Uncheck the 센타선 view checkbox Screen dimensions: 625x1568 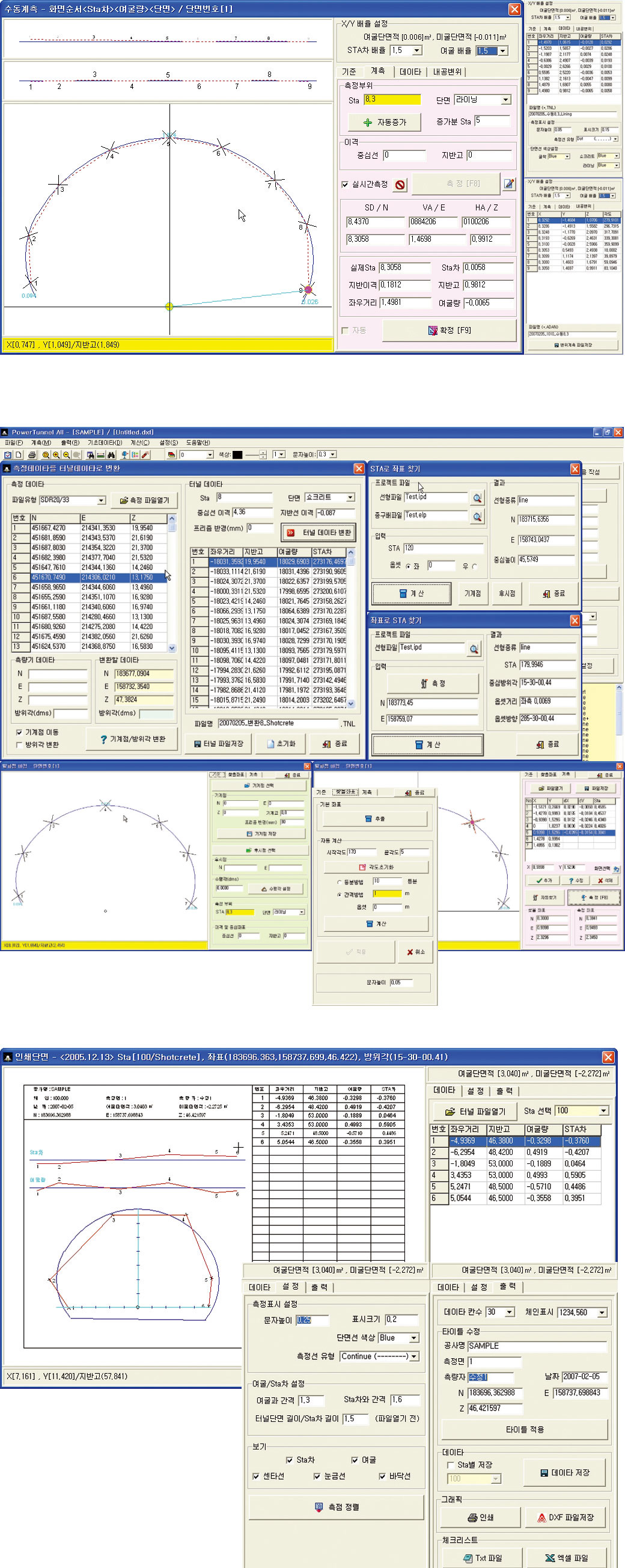(x=256, y=1476)
